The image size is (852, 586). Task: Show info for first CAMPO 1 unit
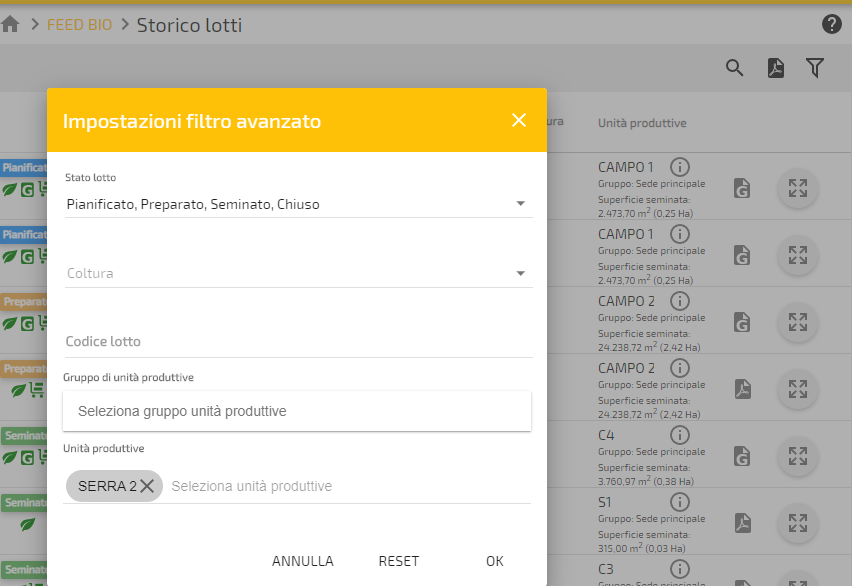point(679,167)
